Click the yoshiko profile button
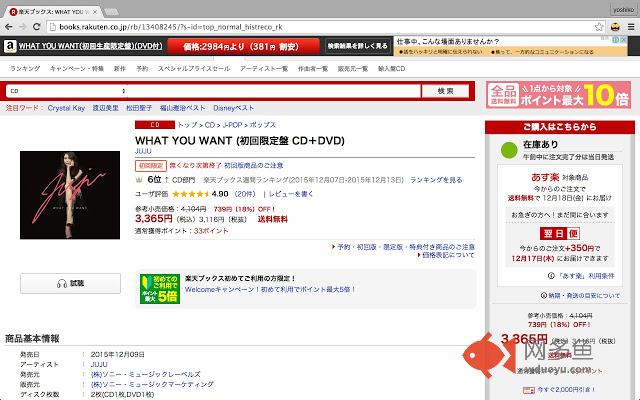 (x=623, y=10)
